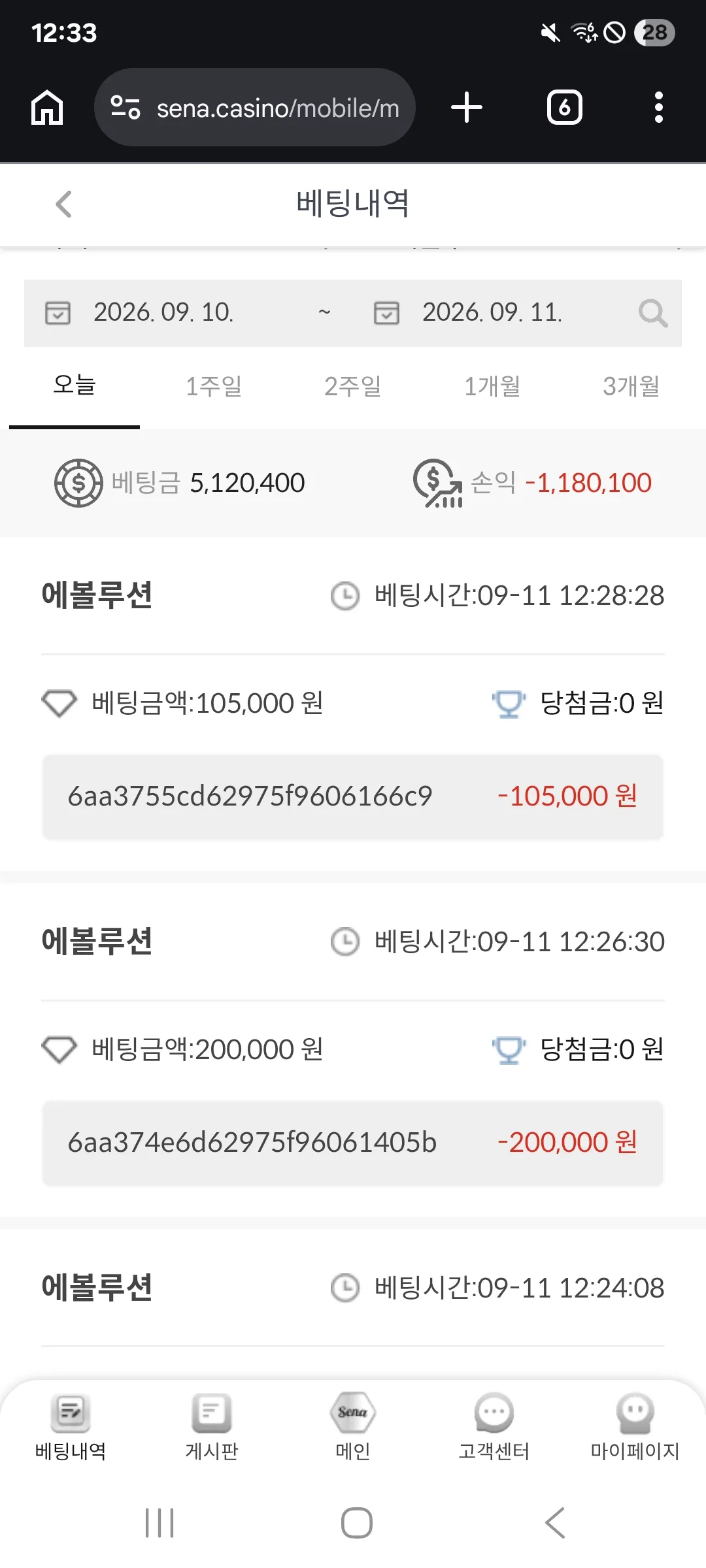Tap the browser home icon
The height and width of the screenshot is (1568, 706).
click(x=47, y=108)
